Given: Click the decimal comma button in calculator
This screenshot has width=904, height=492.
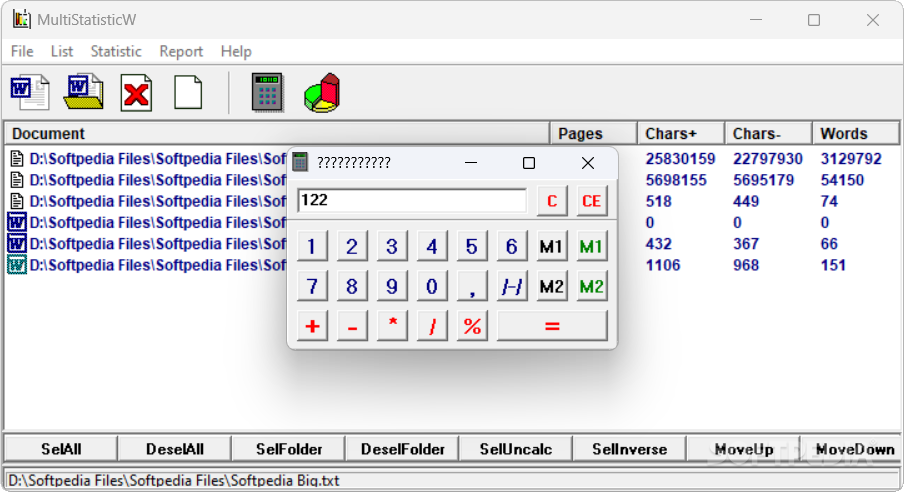Looking at the screenshot, I should tap(472, 286).
